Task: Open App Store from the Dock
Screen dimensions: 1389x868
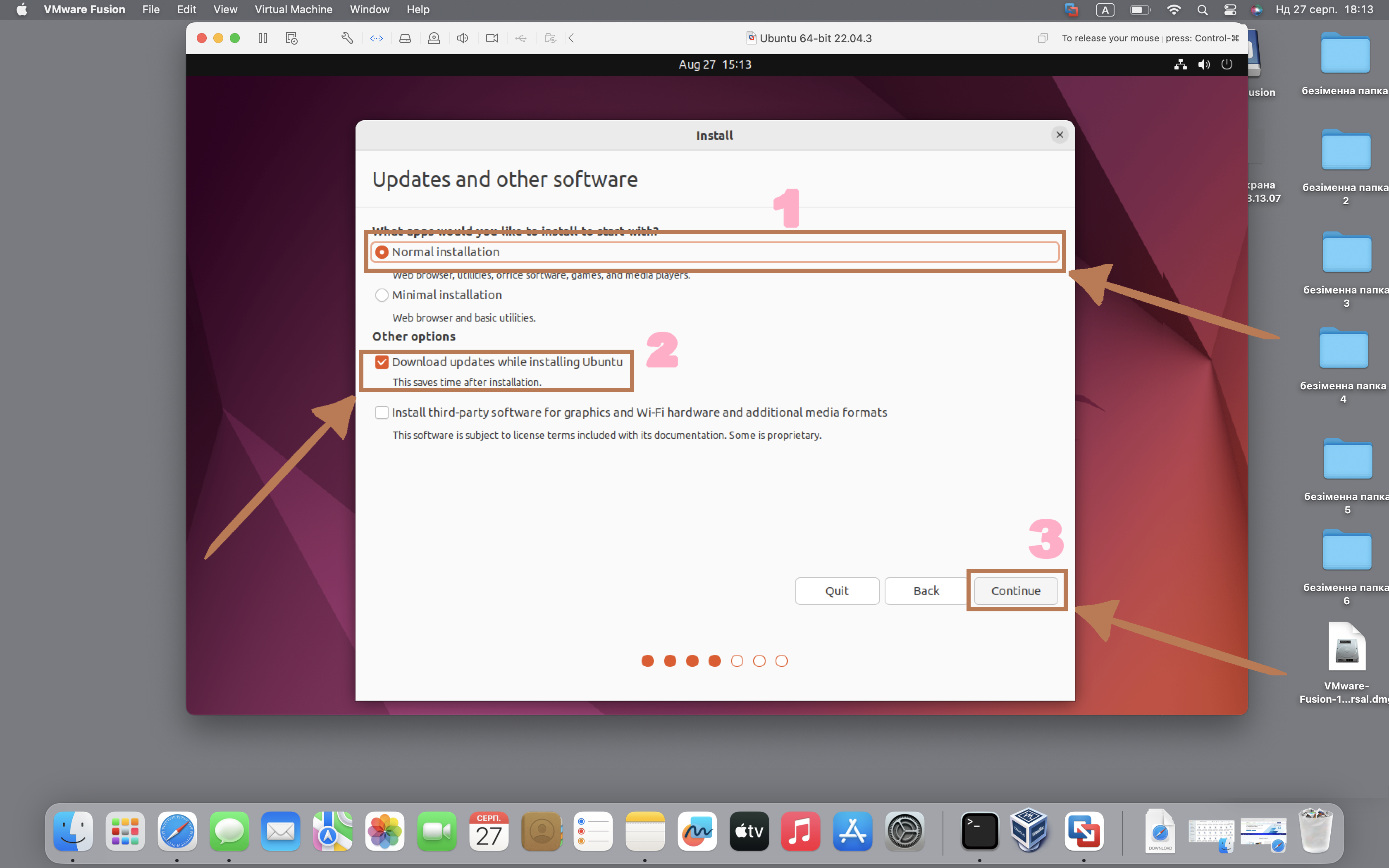Action: 853,831
